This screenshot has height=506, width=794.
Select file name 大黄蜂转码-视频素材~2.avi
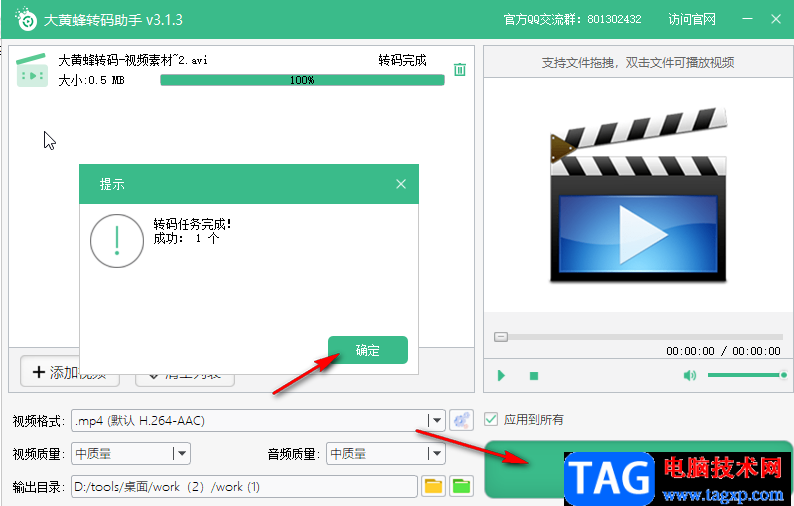[x=133, y=60]
